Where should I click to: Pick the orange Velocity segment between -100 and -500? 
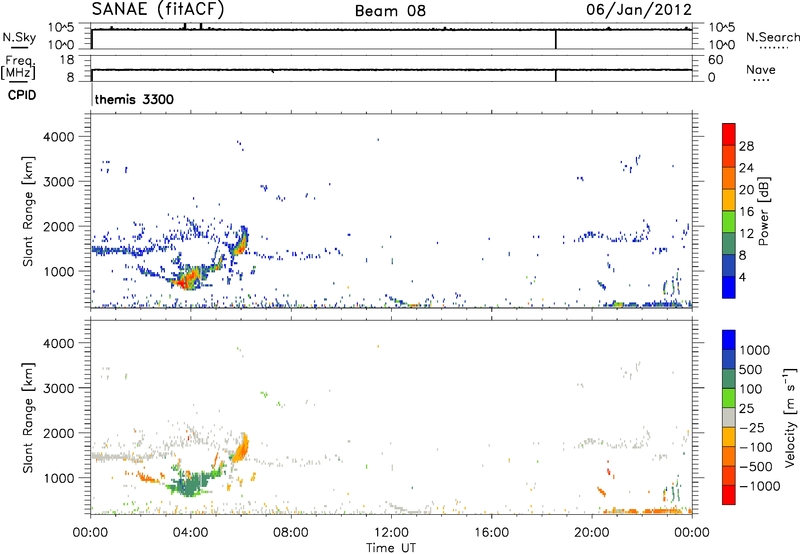pos(729,456)
